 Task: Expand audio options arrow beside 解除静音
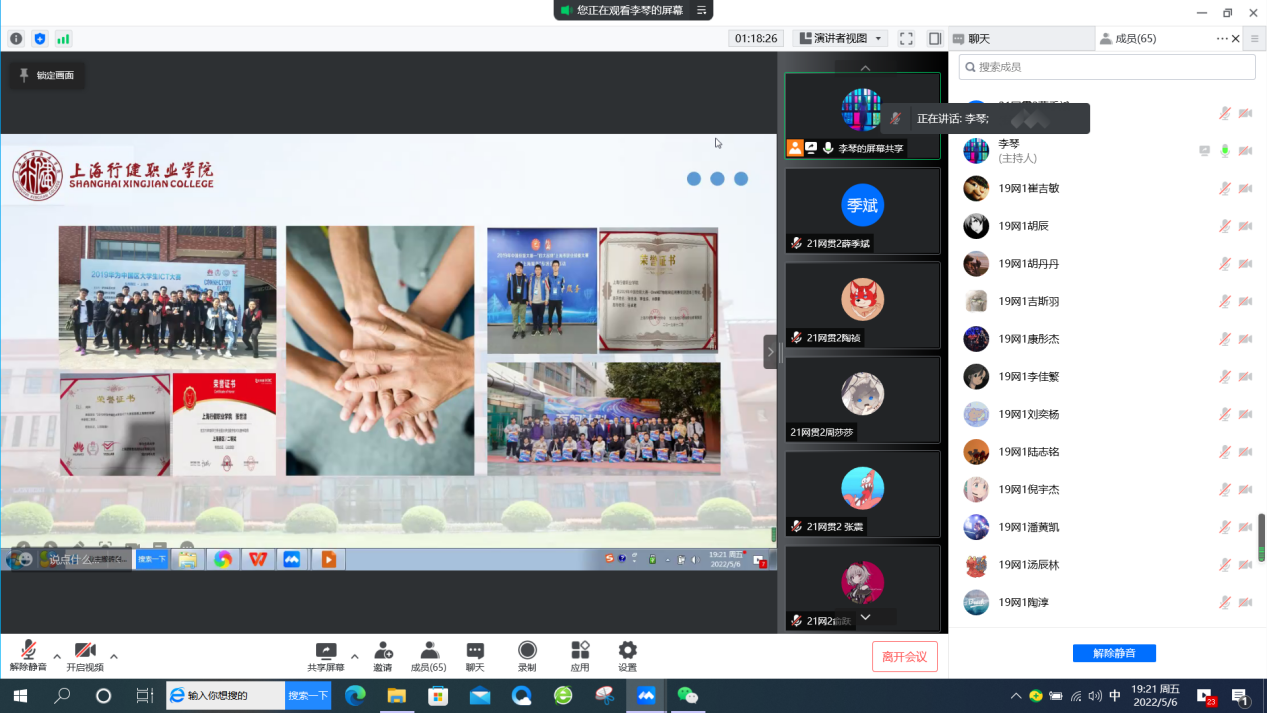point(57,657)
